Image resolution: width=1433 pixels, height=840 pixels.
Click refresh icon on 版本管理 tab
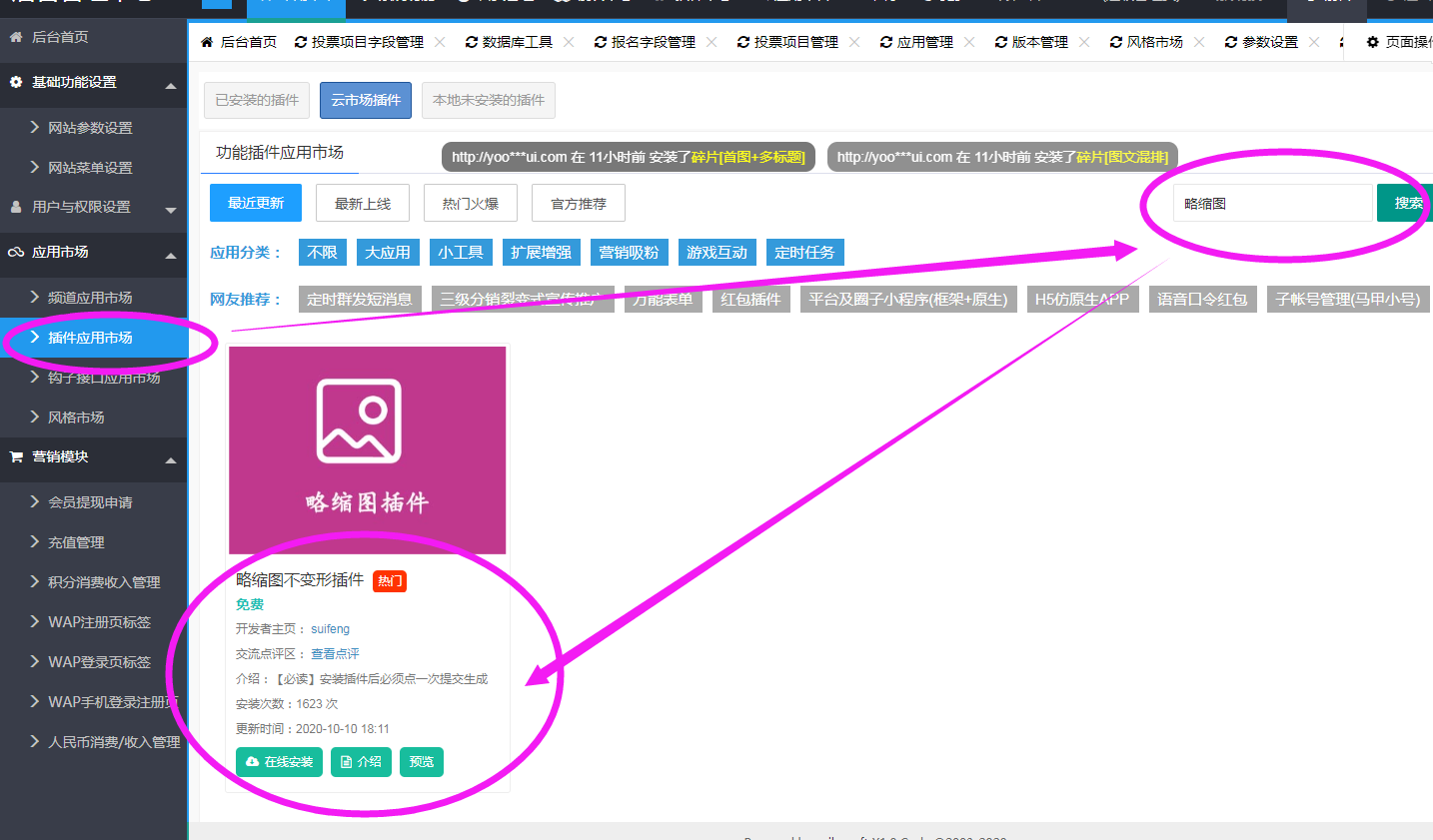click(x=1000, y=42)
